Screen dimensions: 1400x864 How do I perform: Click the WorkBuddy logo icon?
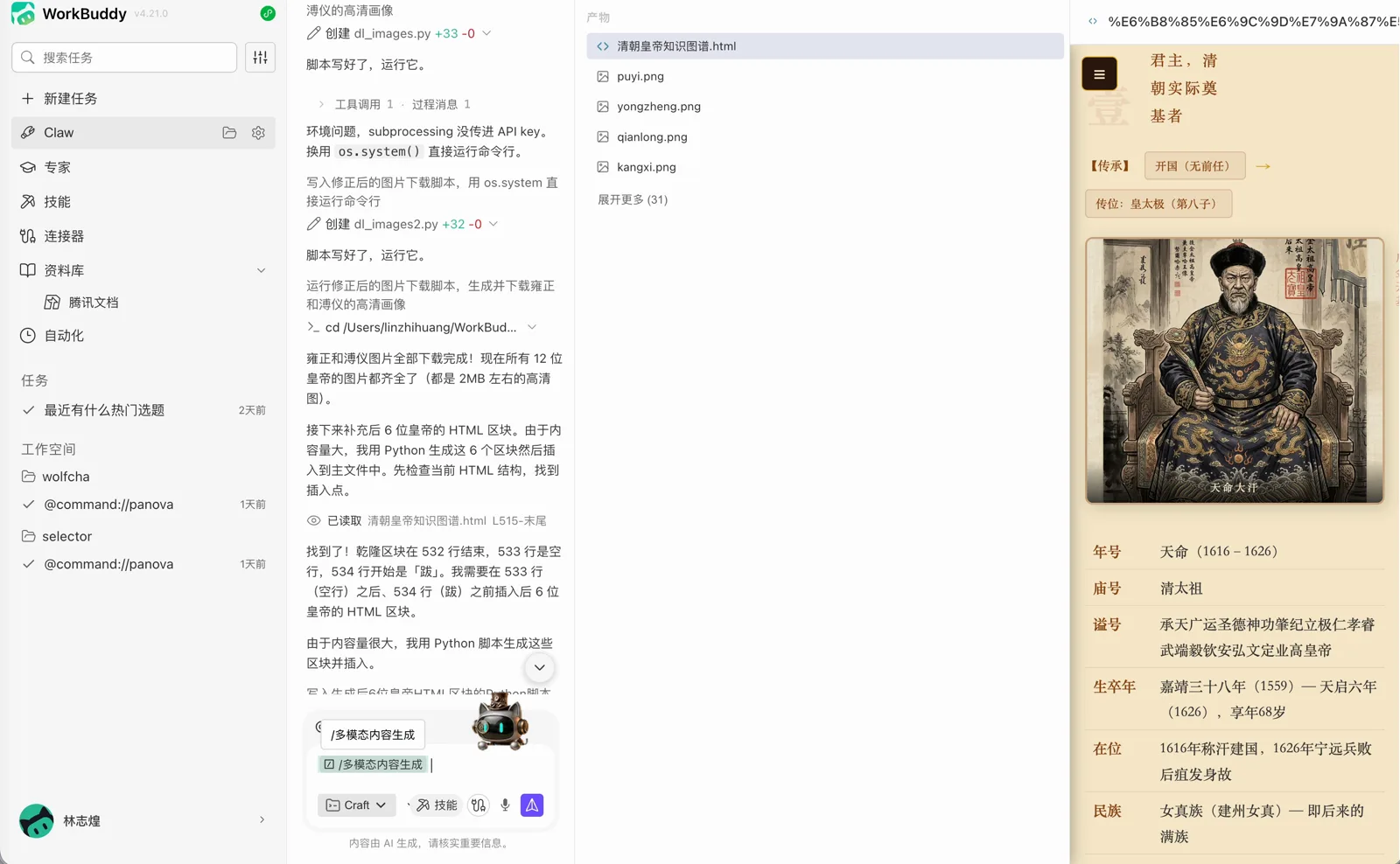coord(23,13)
